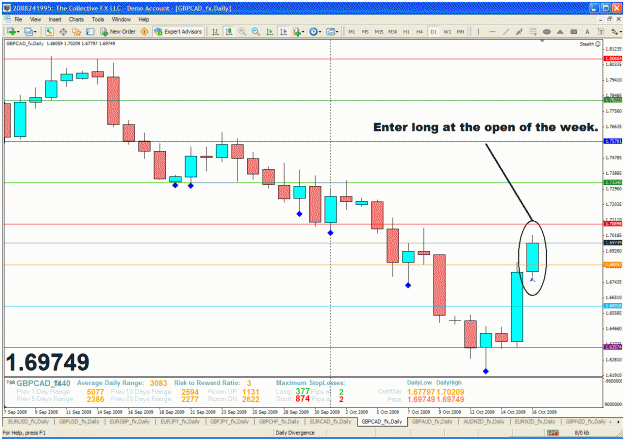Image resolution: width=625 pixels, height=439 pixels.
Task: Expand the Periods dropdown arrow
Action: [x=320, y=32]
